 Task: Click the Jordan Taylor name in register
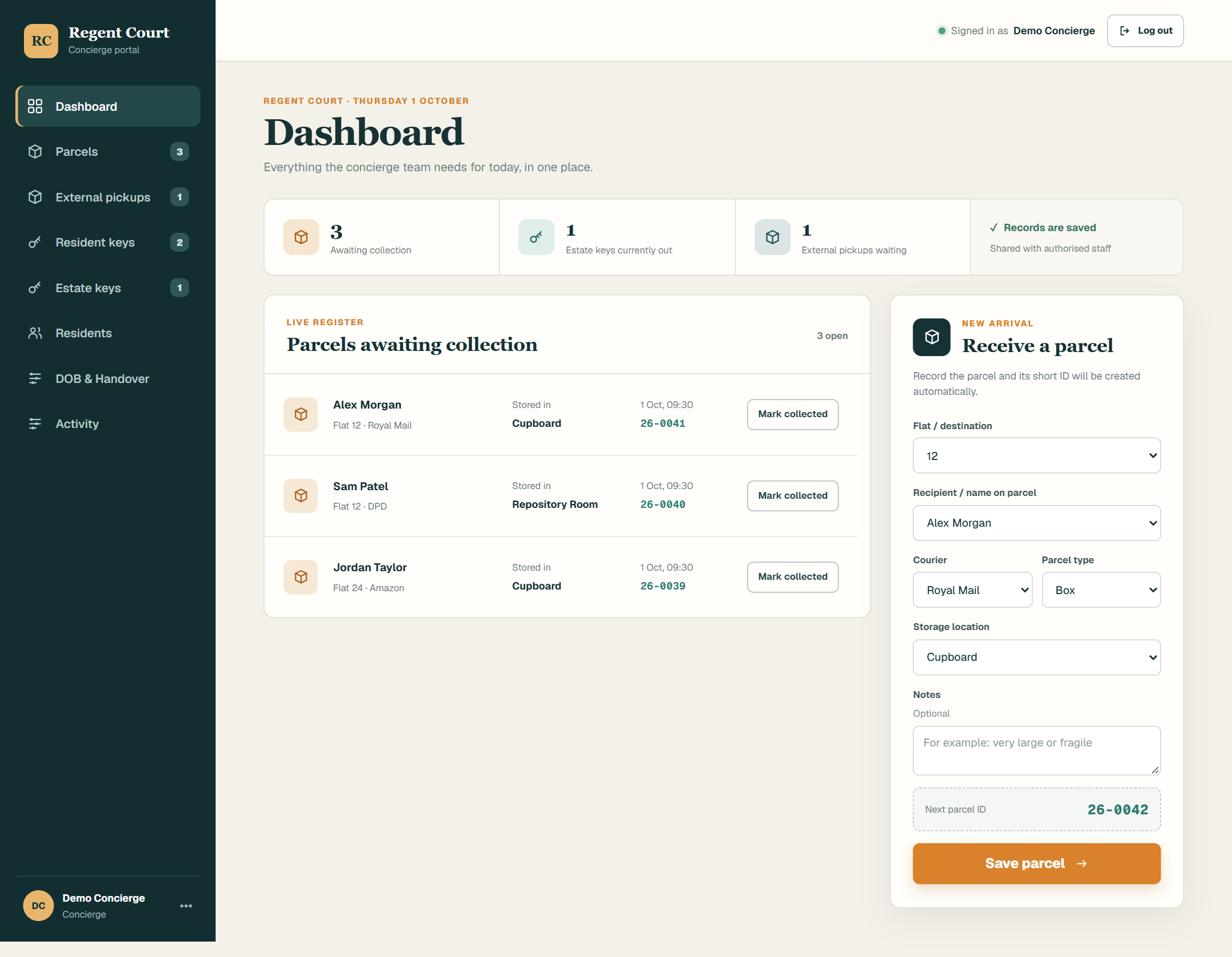pos(370,567)
